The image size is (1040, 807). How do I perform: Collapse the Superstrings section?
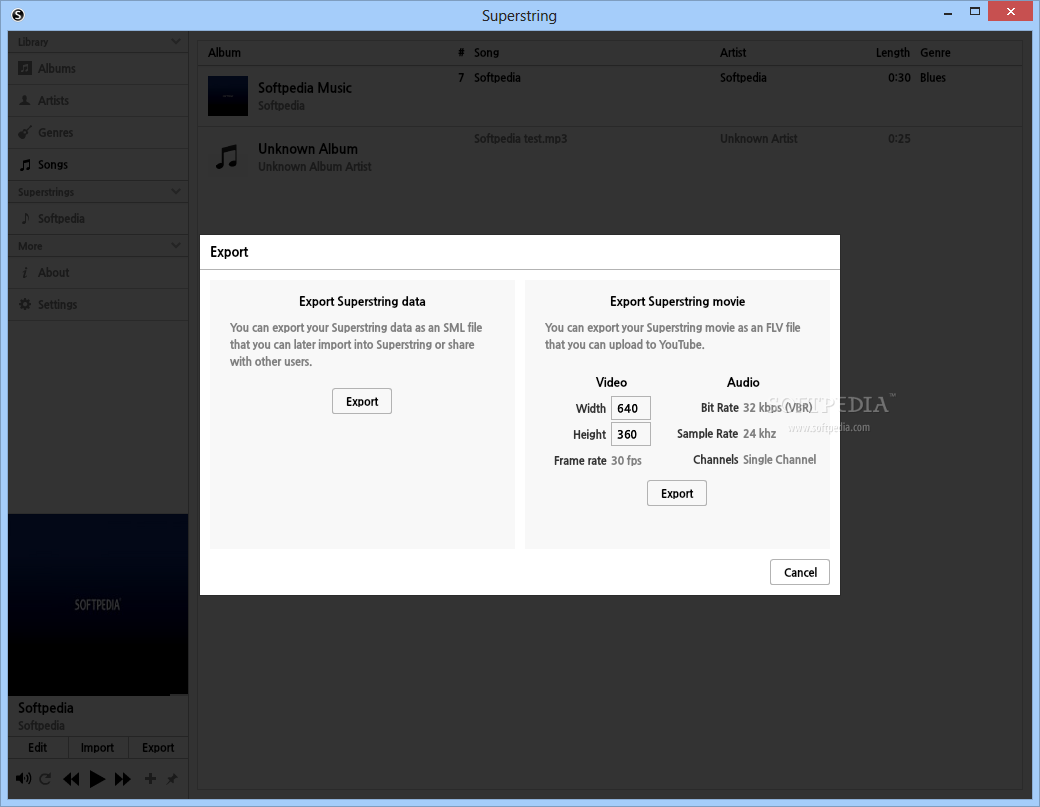[x=175, y=192]
